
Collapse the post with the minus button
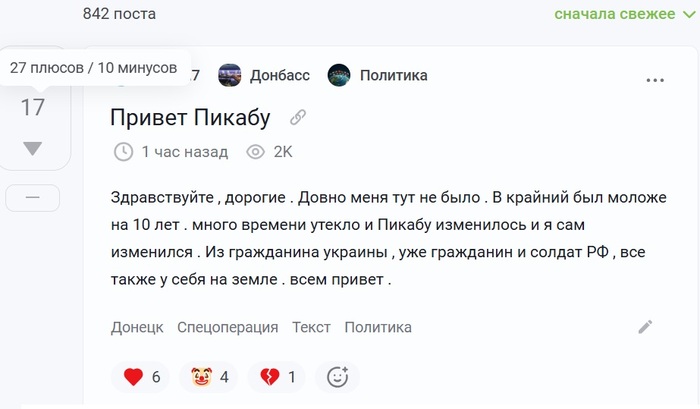[x=33, y=198]
